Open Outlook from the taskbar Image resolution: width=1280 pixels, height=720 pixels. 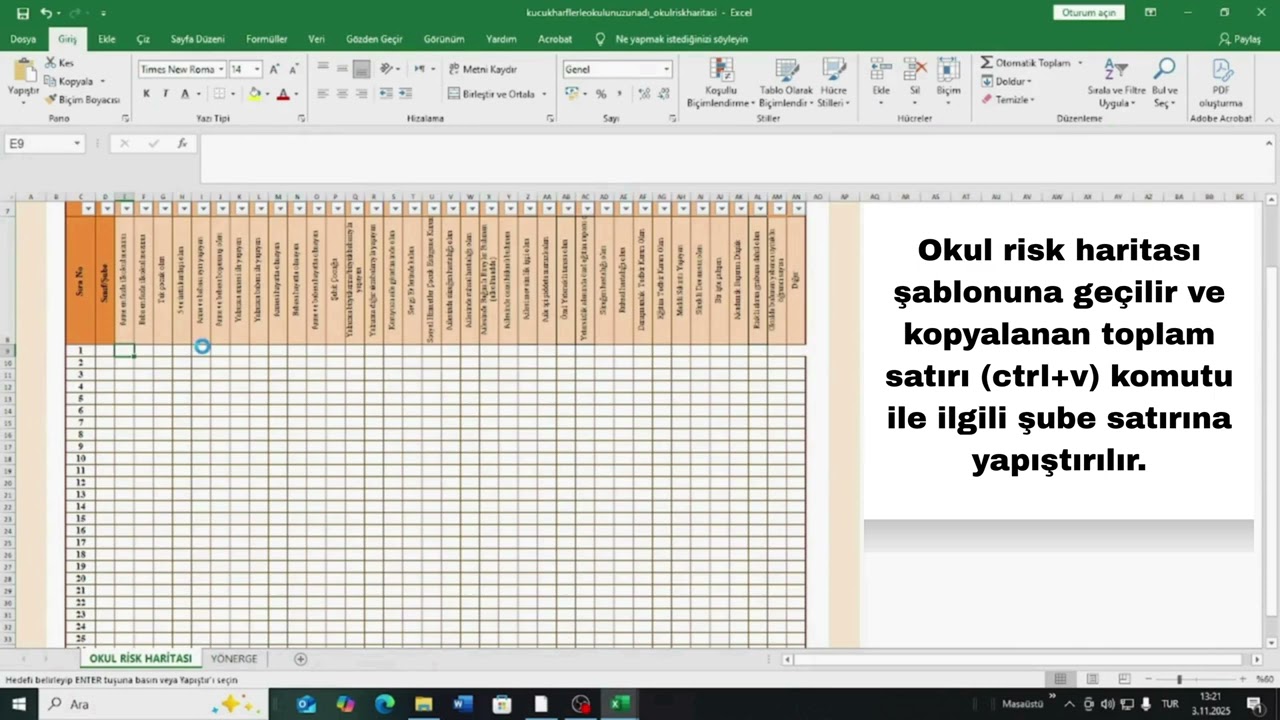[x=306, y=704]
